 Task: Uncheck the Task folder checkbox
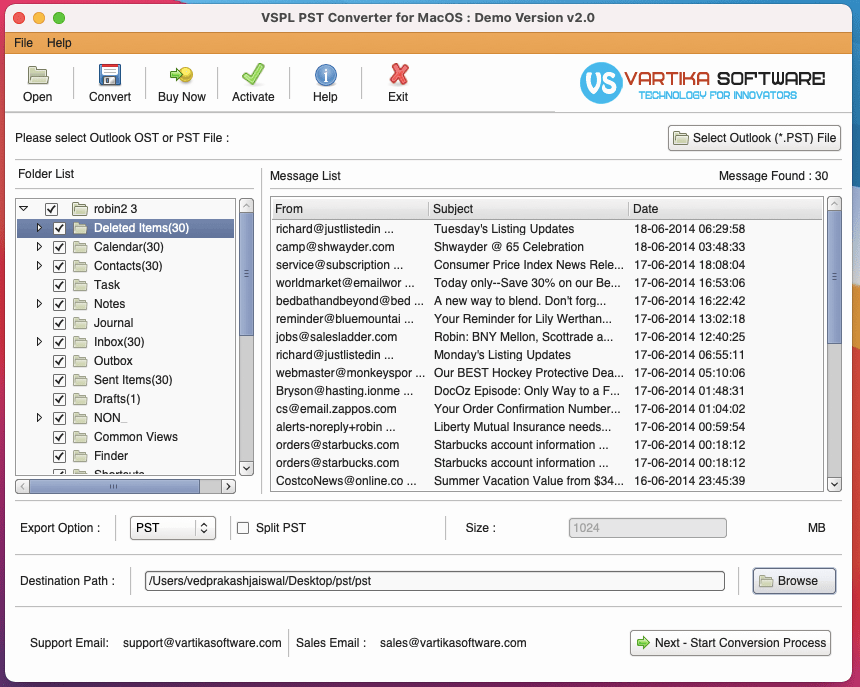tap(60, 285)
